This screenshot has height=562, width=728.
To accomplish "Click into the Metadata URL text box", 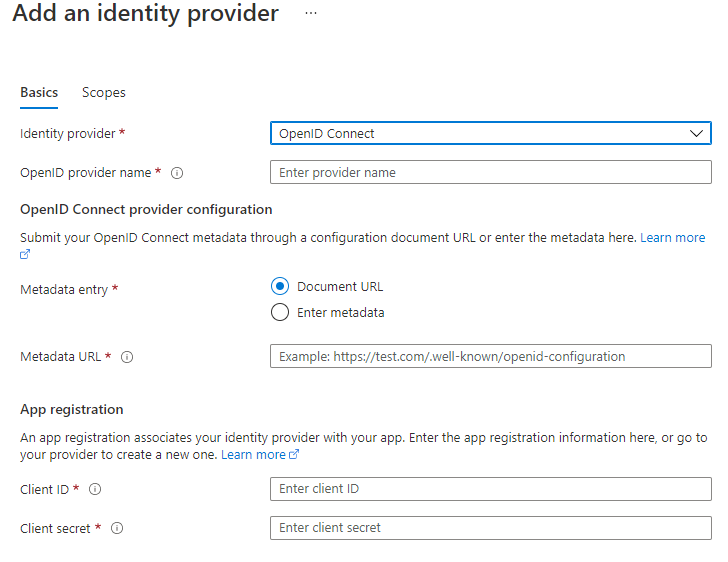I will (x=490, y=357).
